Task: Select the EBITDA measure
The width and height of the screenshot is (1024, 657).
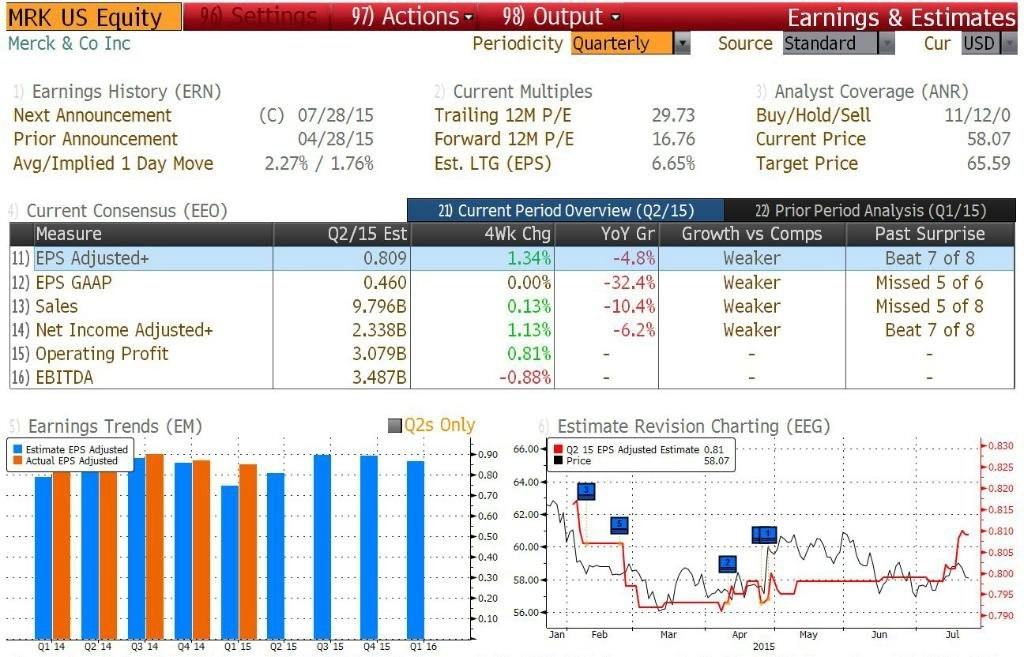Action: coord(64,377)
